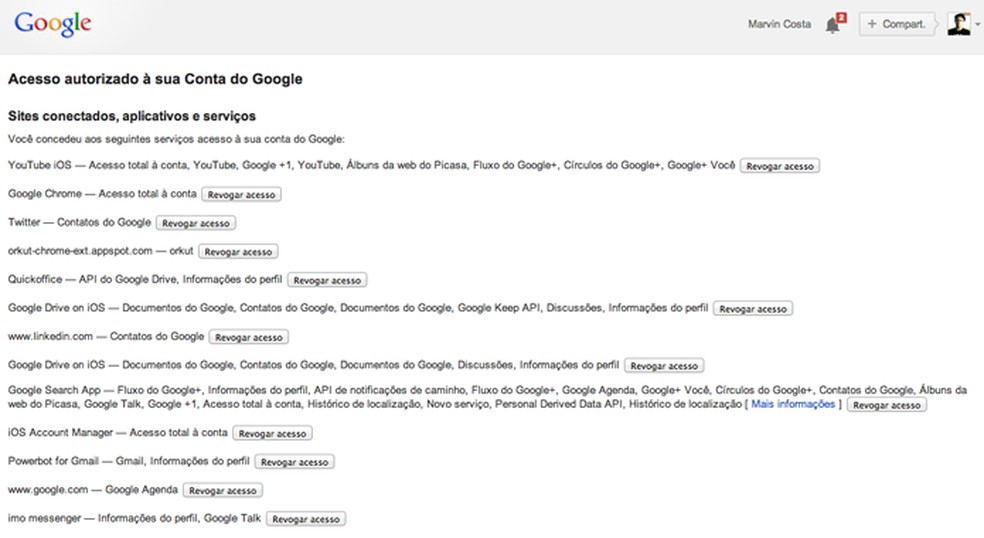Open the Mais informações link
The height and width of the screenshot is (538, 984).
[x=793, y=404]
